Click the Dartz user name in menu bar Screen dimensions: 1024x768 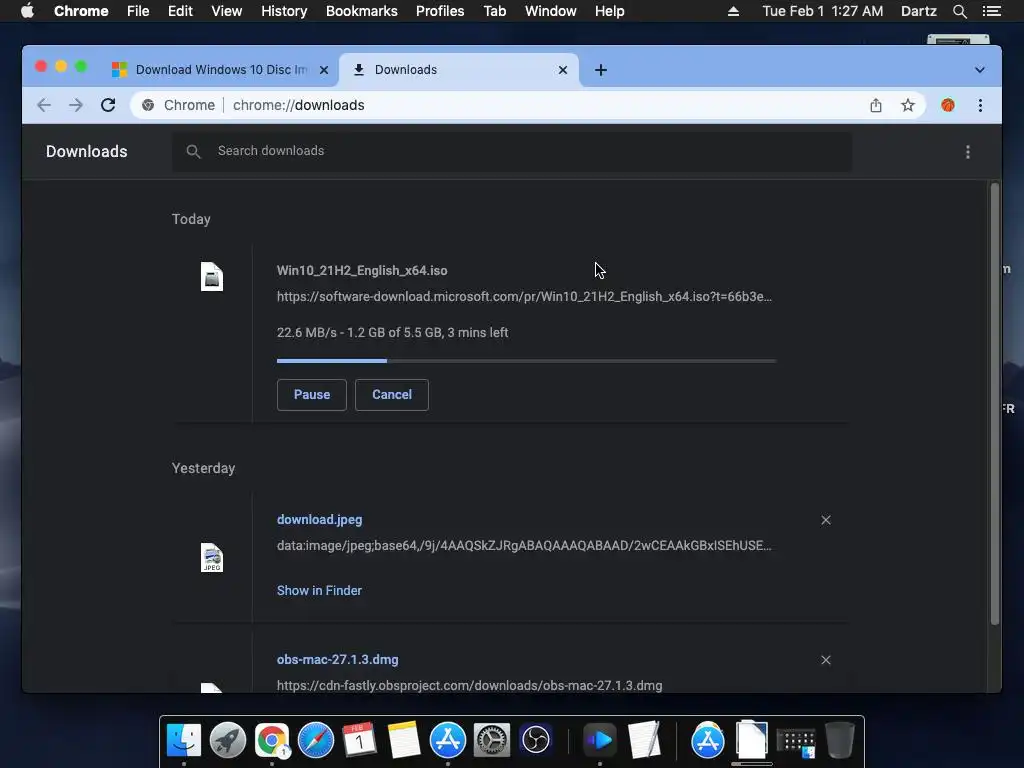pos(918,11)
